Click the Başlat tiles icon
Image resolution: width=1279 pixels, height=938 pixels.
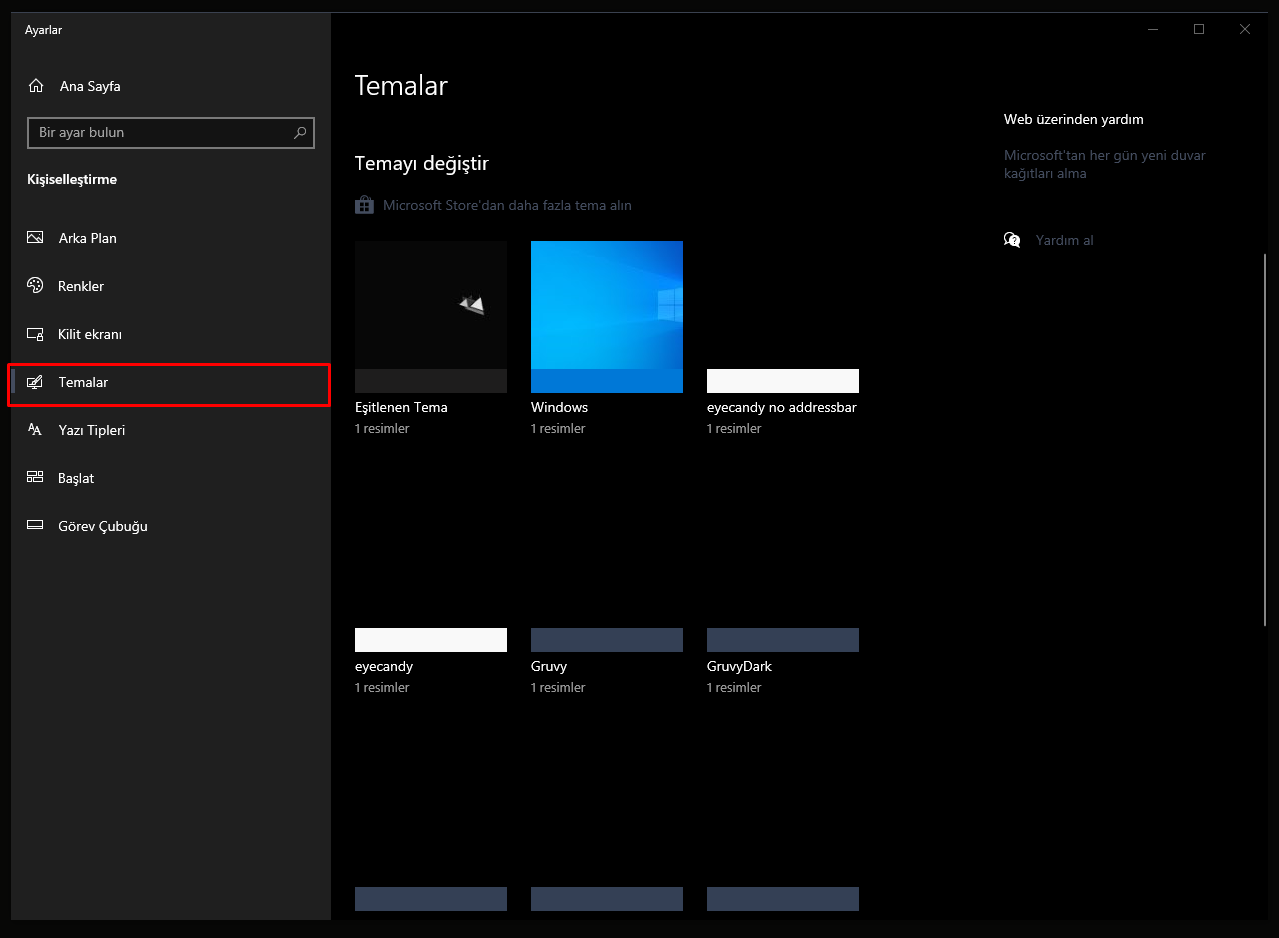pyautogui.click(x=36, y=478)
